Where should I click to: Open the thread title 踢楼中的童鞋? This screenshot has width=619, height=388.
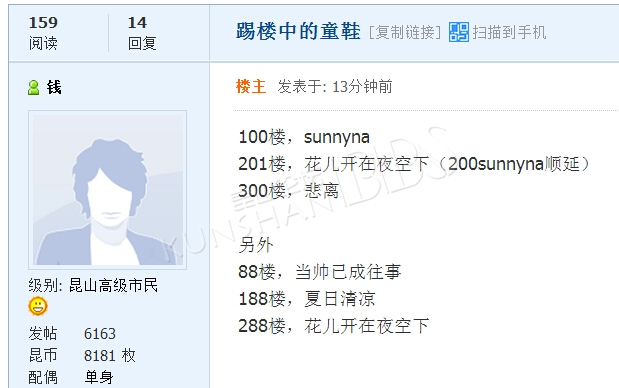pyautogui.click(x=298, y=31)
